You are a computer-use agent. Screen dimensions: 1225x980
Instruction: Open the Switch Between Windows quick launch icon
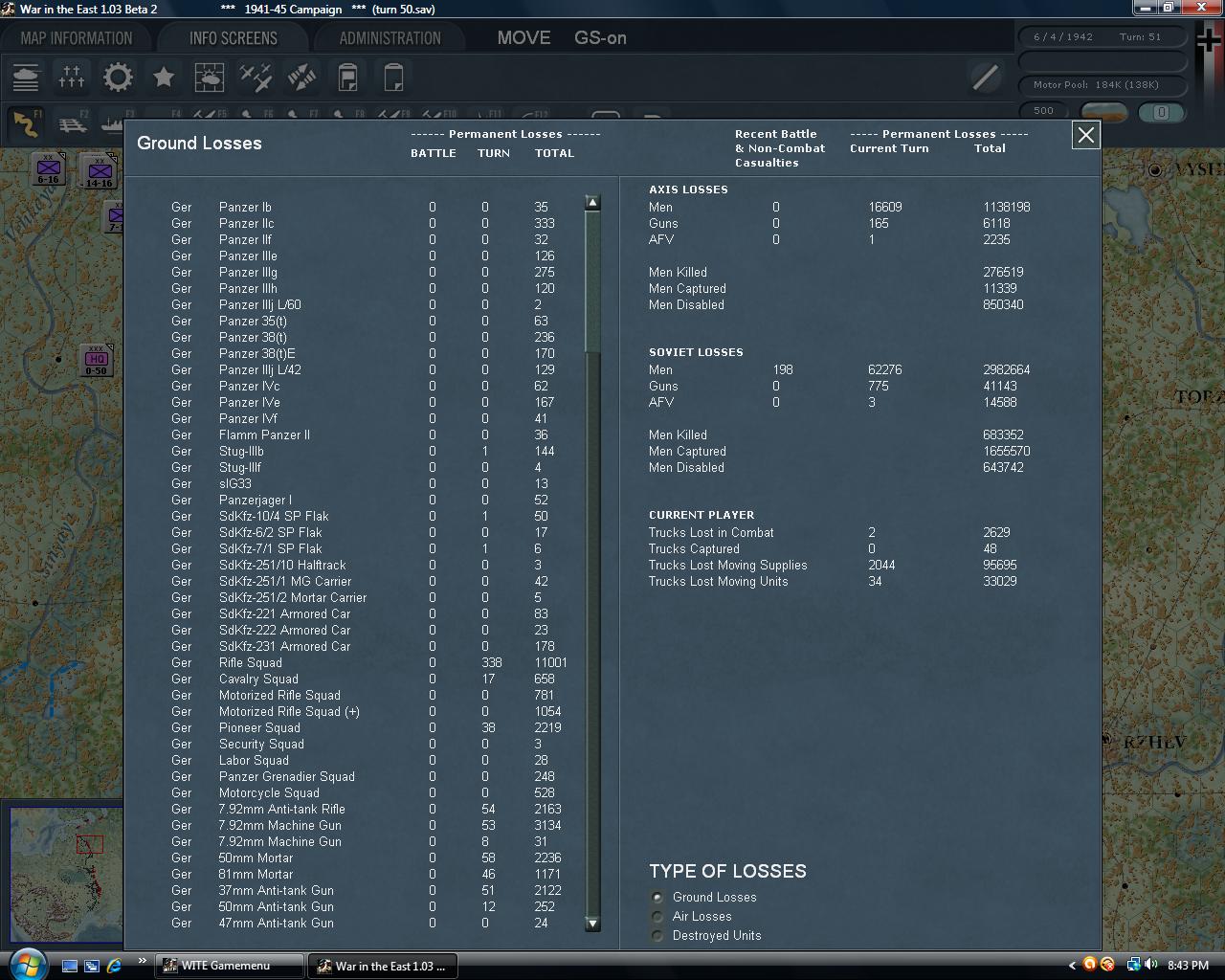(92, 966)
